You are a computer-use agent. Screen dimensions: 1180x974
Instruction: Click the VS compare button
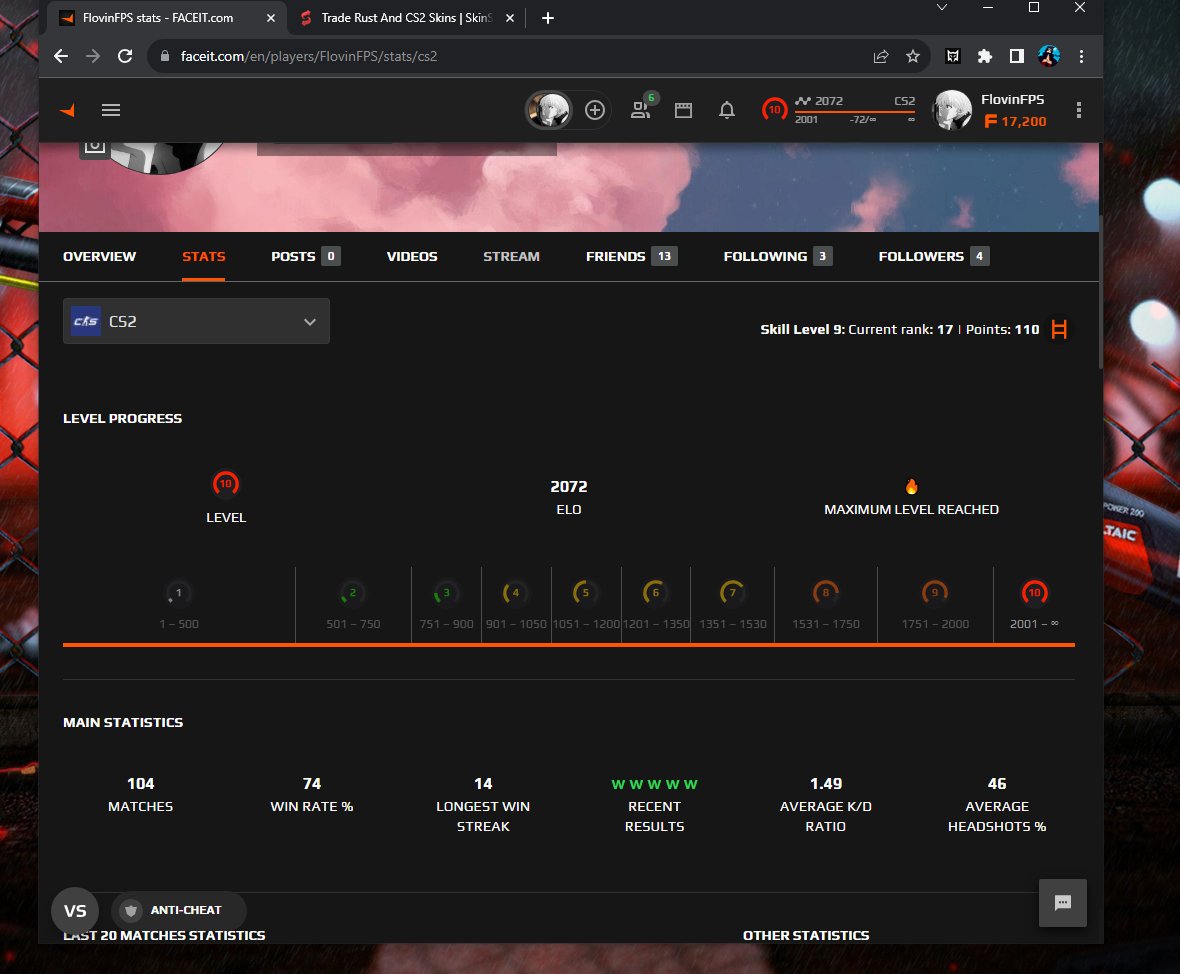tap(75, 911)
